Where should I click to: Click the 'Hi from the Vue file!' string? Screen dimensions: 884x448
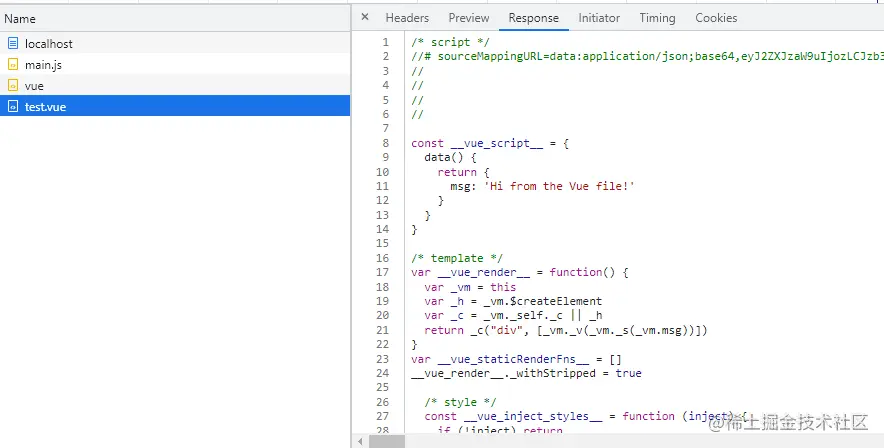point(559,186)
